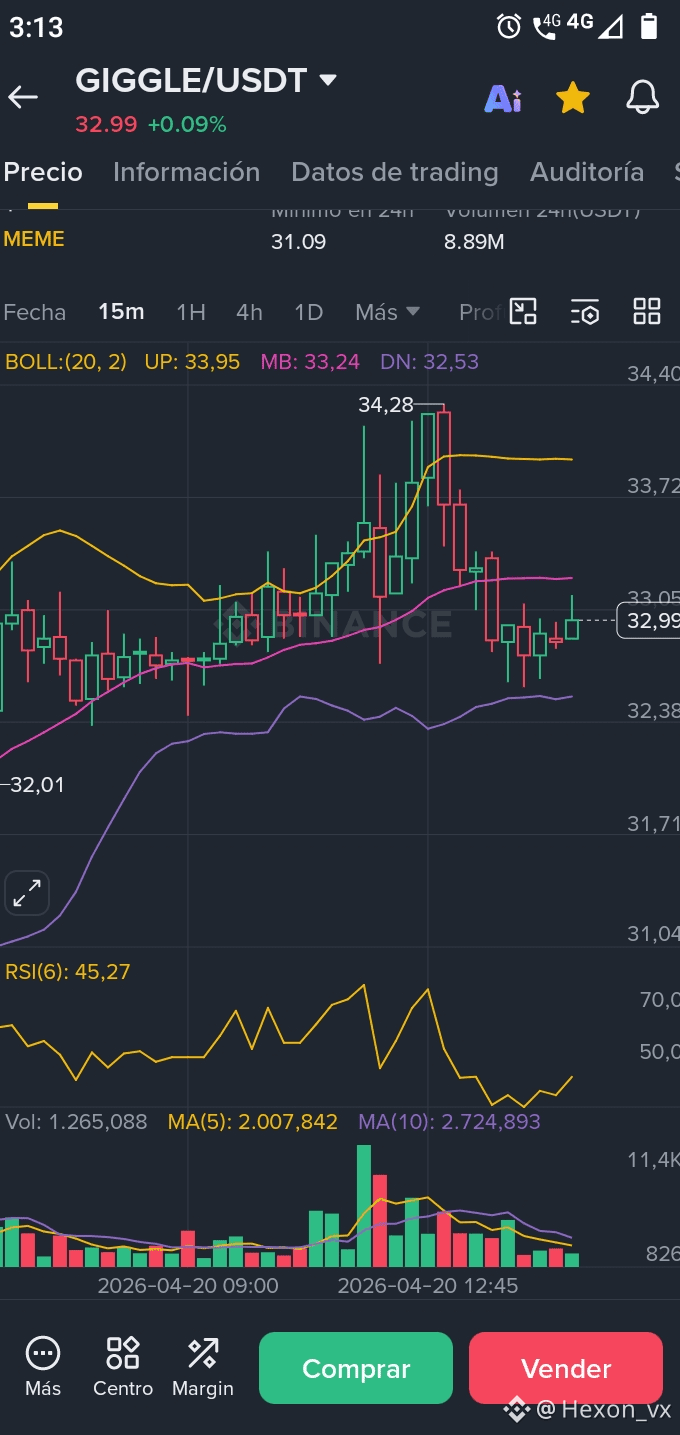This screenshot has height=1435, width=680.
Task: Select the Fecha chart interval
Action: (35, 312)
